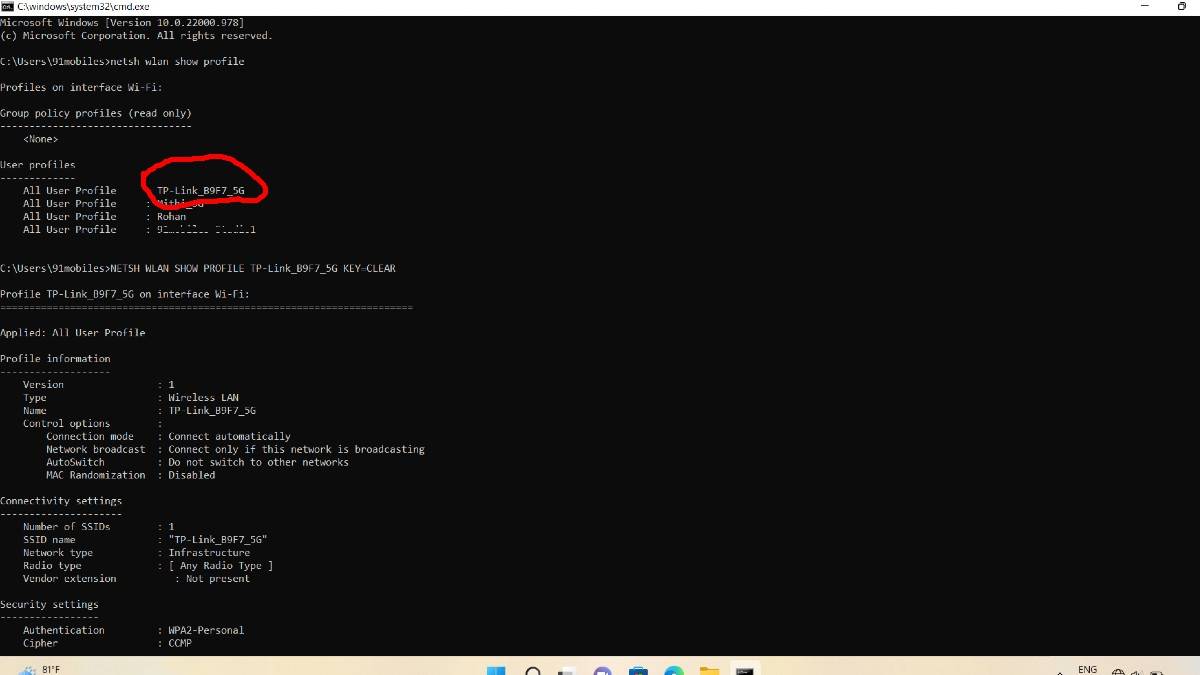Viewport: 1200px width, 675px height.
Task: Click the 'Wireless LAN' type value
Action: pos(203,398)
